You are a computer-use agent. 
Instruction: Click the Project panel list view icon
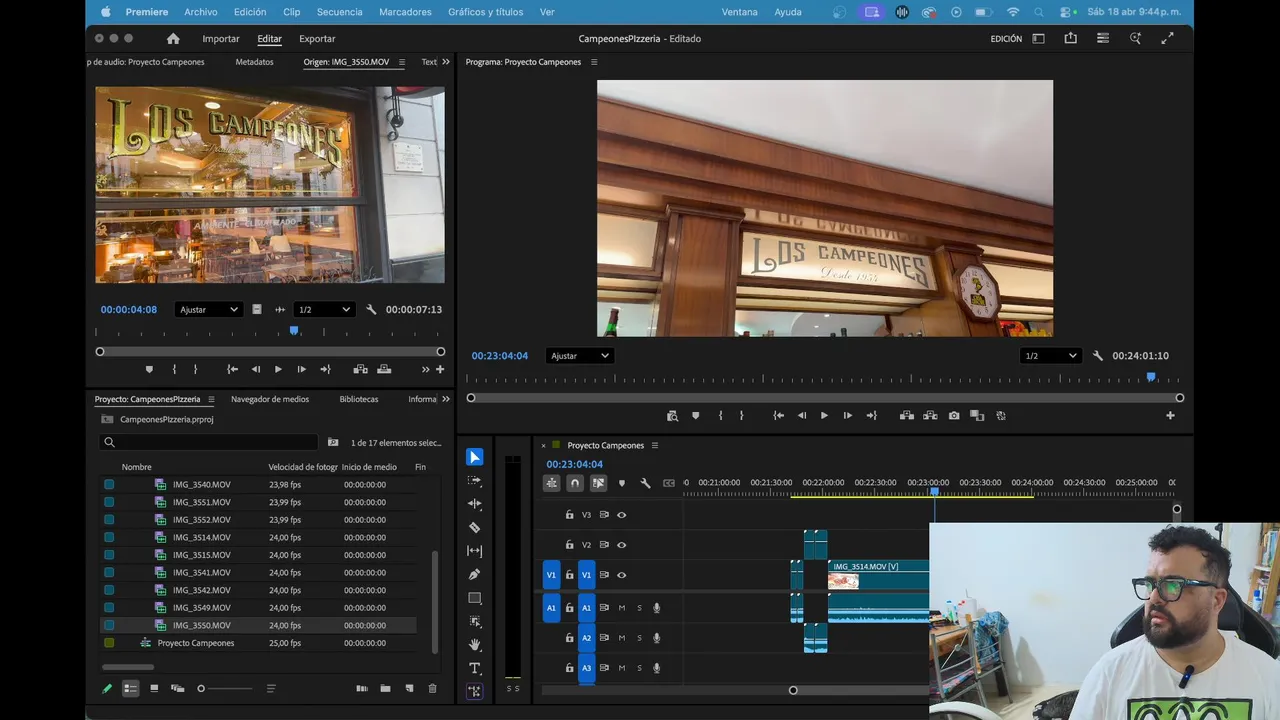[130, 689]
